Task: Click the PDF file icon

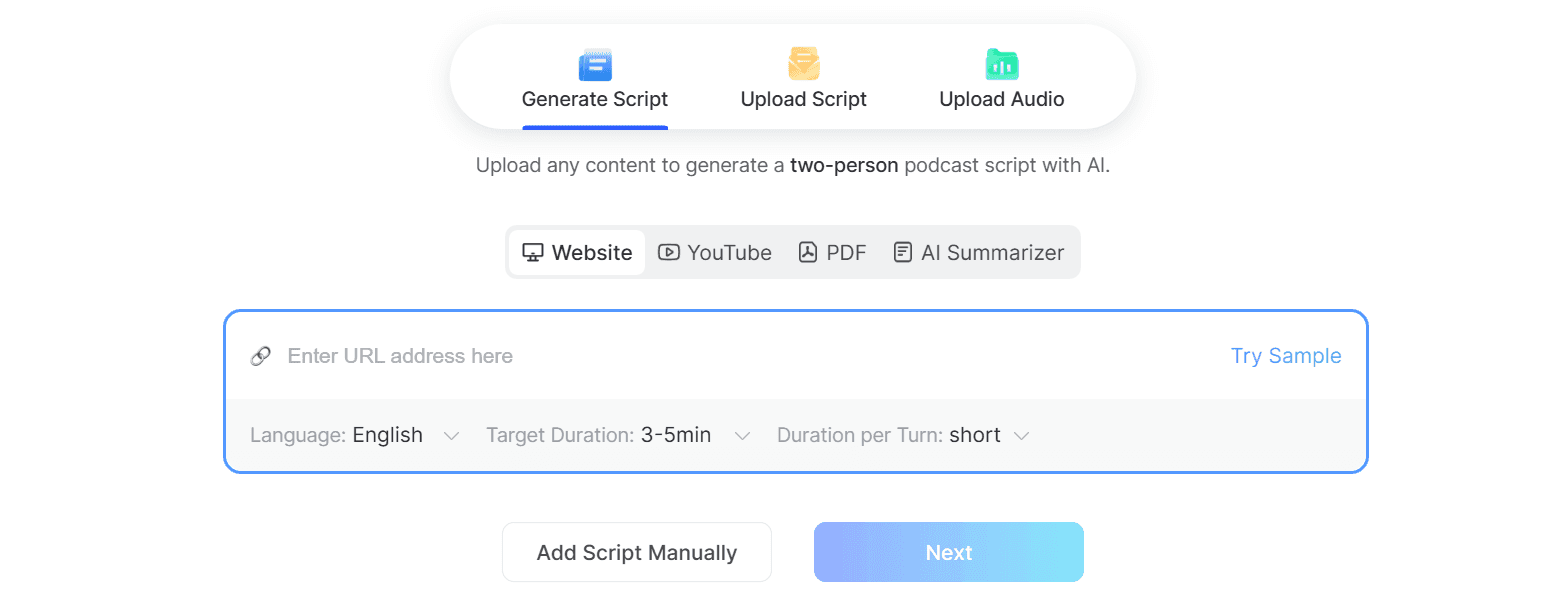Action: (x=807, y=253)
